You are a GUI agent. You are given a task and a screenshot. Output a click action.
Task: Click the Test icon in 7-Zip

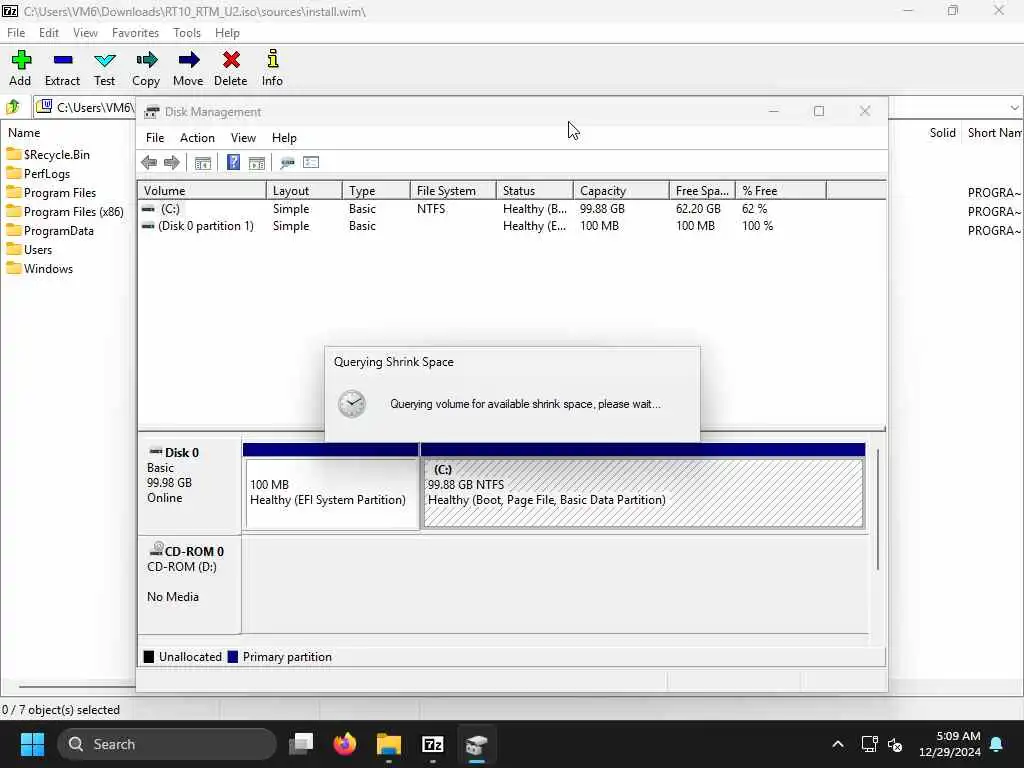click(x=104, y=68)
